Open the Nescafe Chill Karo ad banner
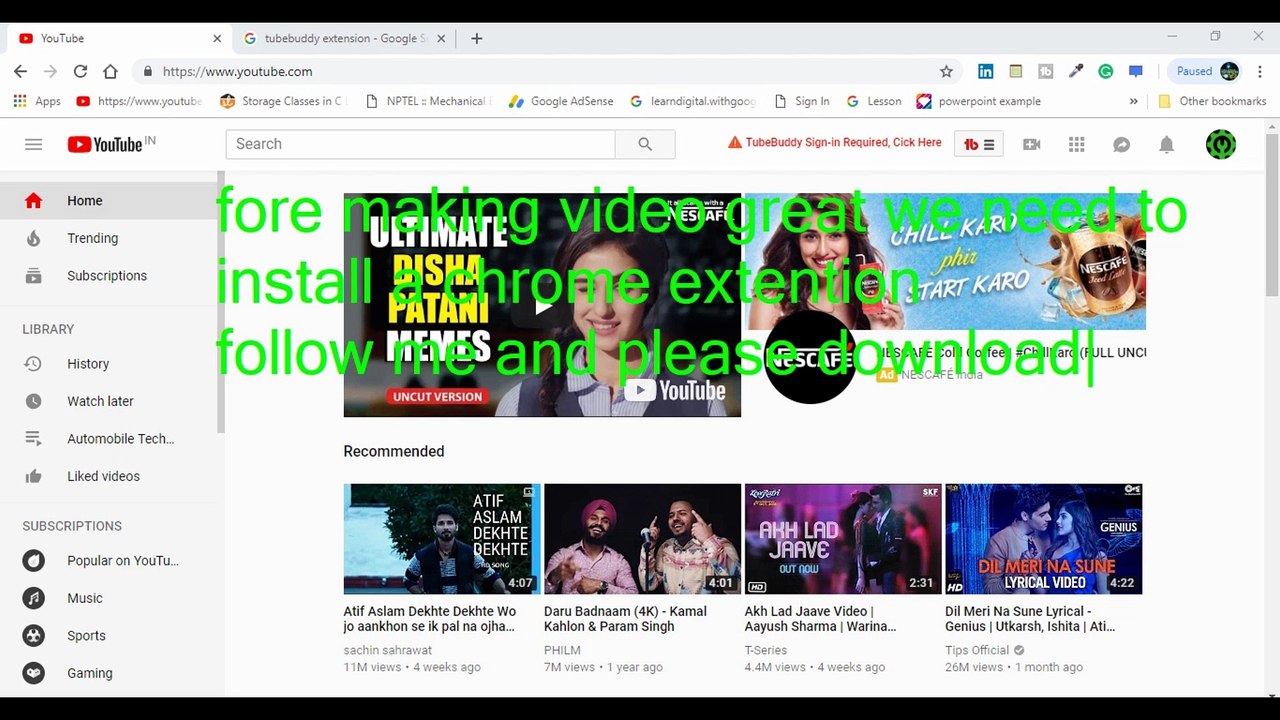The width and height of the screenshot is (1280, 720). pyautogui.click(x=945, y=261)
